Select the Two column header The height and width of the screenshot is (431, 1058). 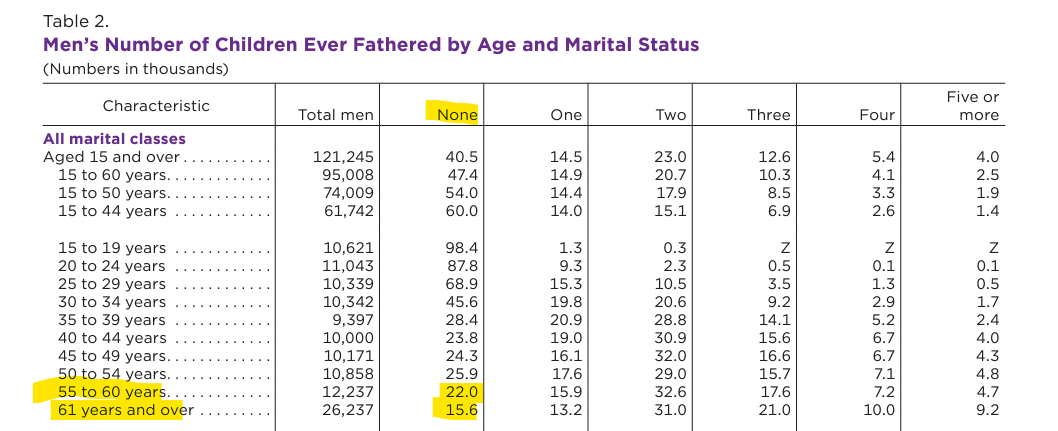(x=671, y=115)
